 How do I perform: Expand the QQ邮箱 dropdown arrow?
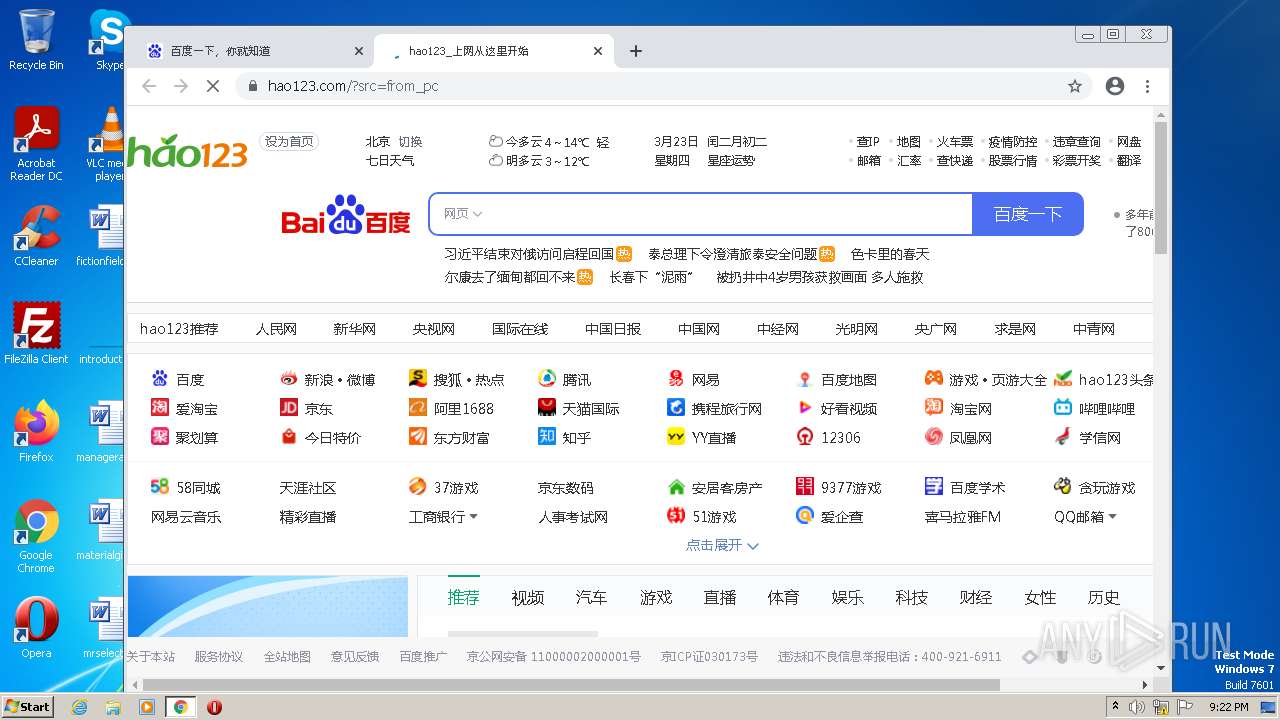tap(1112, 517)
